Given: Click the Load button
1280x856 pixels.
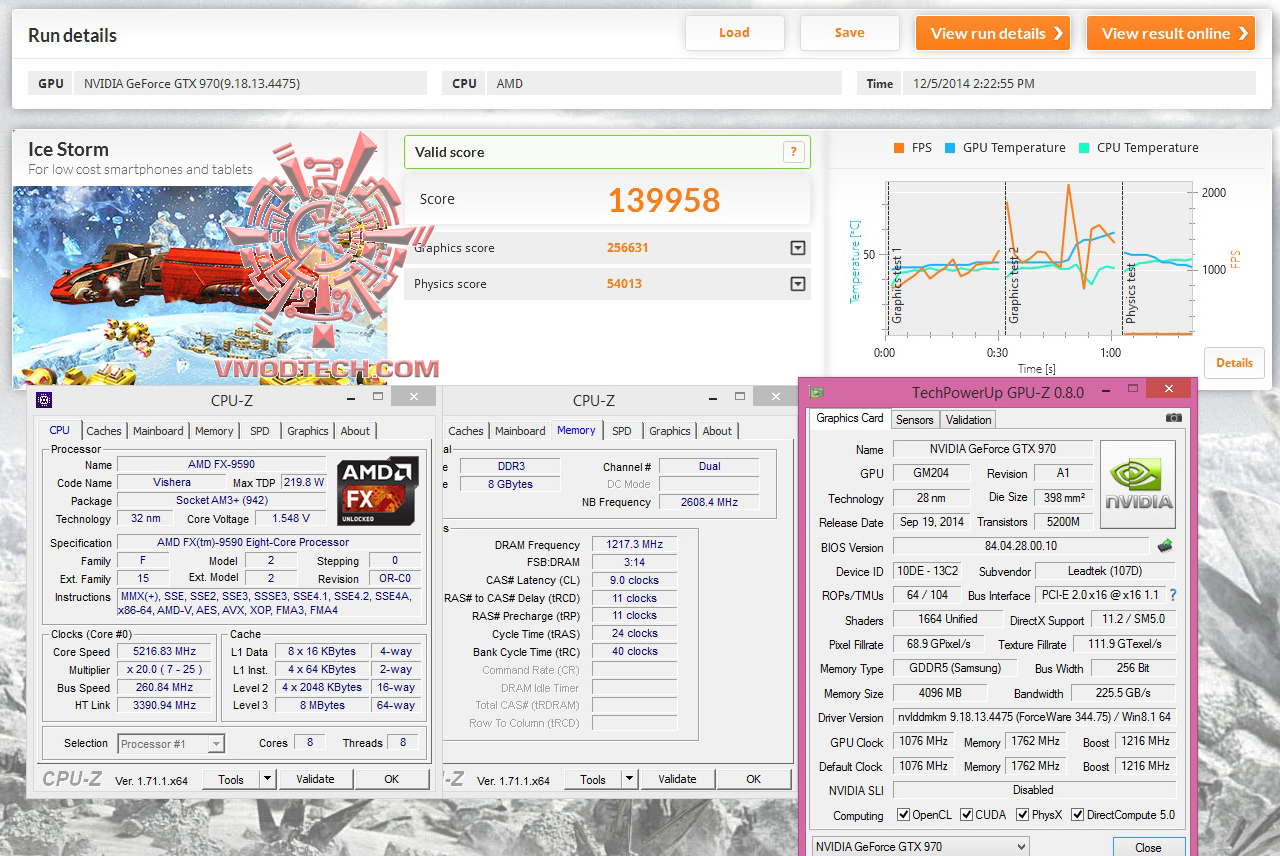Looking at the screenshot, I should 734,33.
